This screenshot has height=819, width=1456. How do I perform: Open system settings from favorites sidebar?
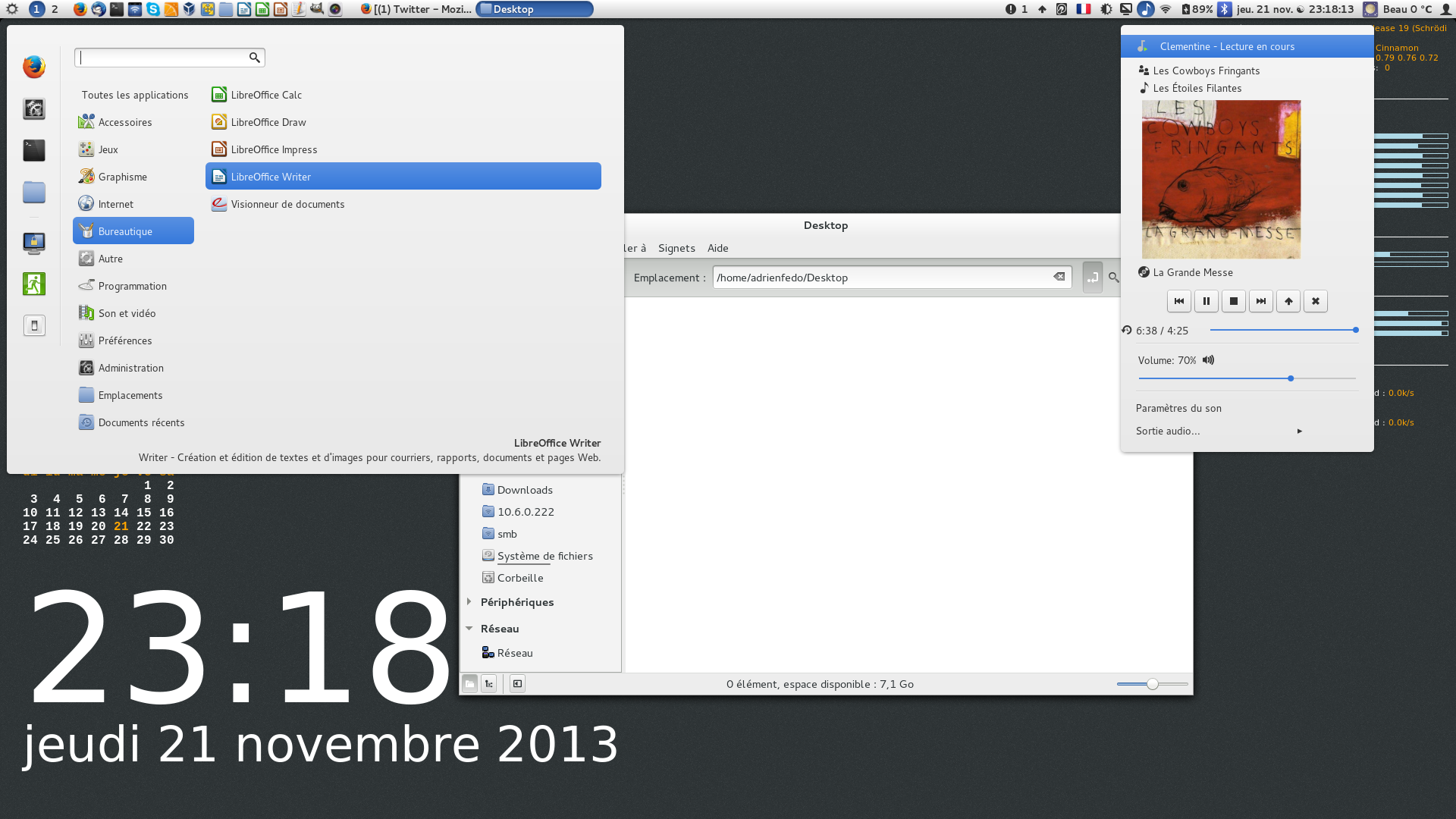(33, 108)
